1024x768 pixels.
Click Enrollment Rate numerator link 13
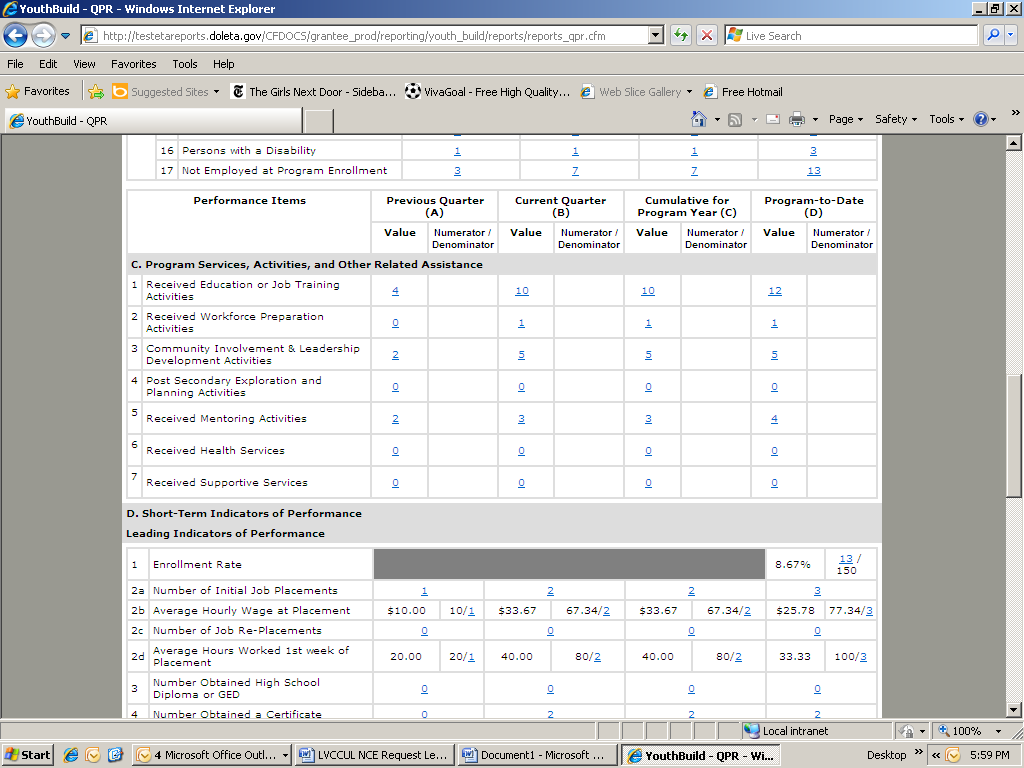[846, 559]
